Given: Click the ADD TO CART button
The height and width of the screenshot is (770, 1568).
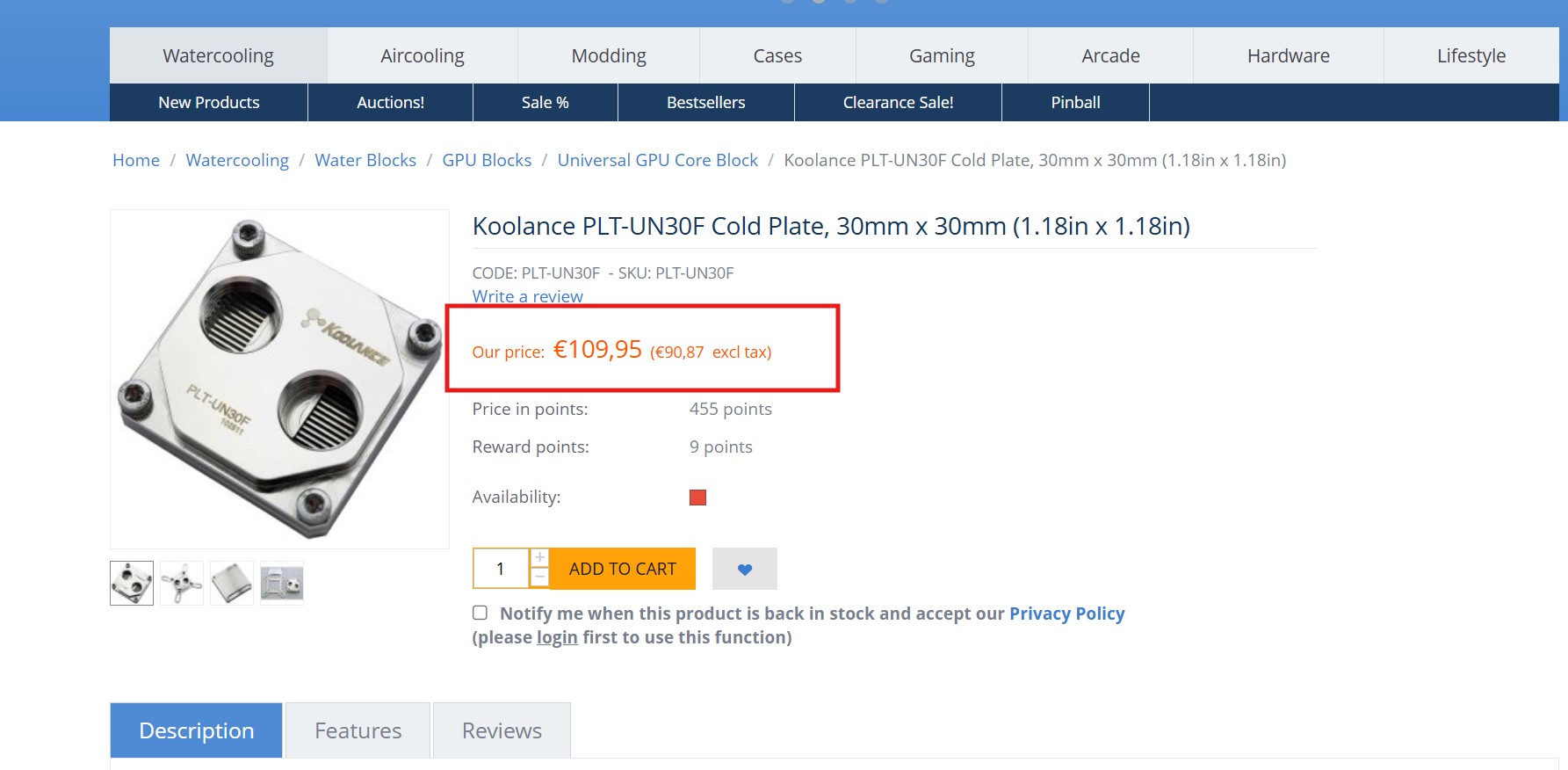Looking at the screenshot, I should point(623,569).
